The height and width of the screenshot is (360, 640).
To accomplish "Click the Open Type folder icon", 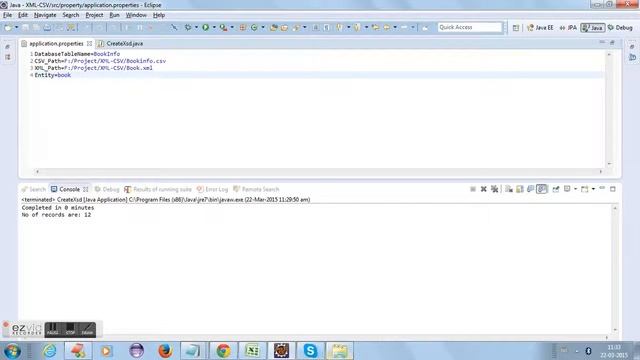I will click(274, 27).
